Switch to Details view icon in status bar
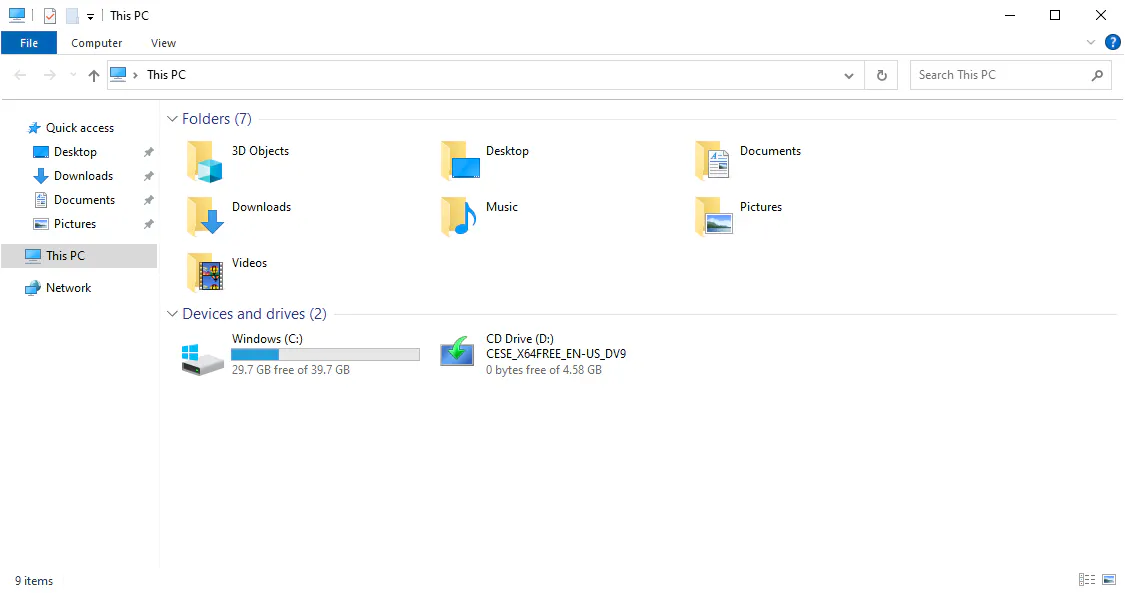Viewport: 1125px width, 593px height. click(x=1087, y=579)
